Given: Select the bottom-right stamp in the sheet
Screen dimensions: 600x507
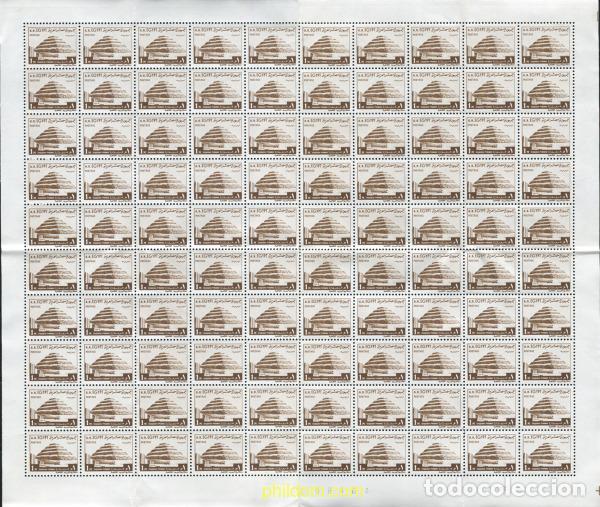Looking at the screenshot, I should (546, 452).
